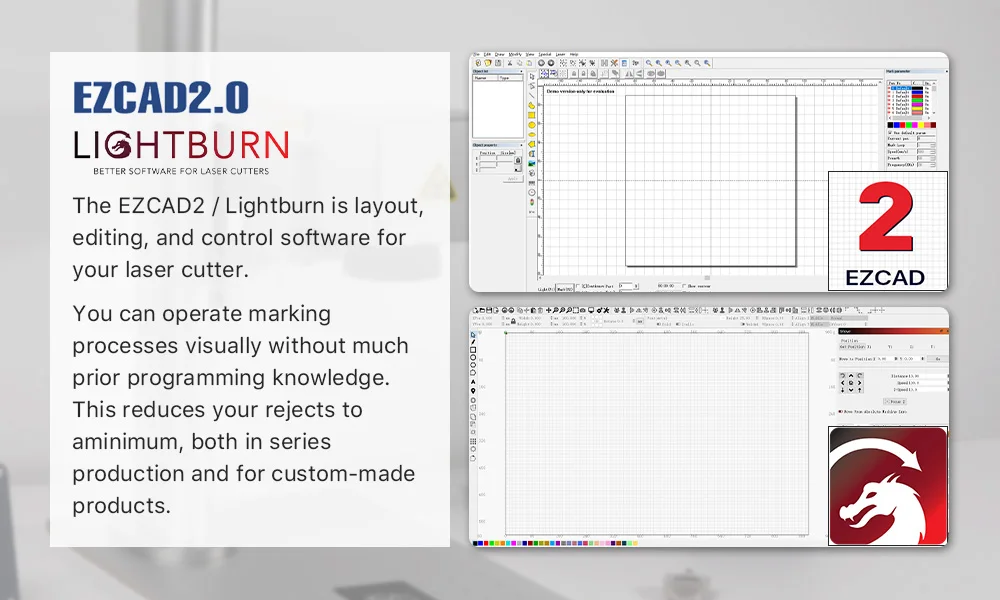Image resolution: width=1000 pixels, height=600 pixels.
Task: Collapse the Mark parameter panel header arrow
Action: pos(947,71)
